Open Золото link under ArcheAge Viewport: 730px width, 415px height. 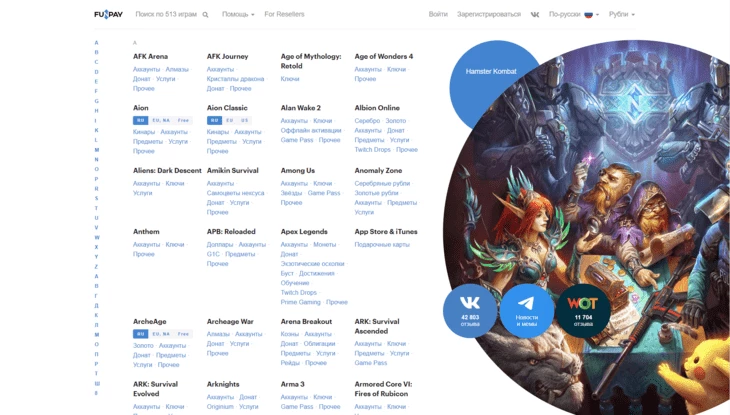point(143,346)
